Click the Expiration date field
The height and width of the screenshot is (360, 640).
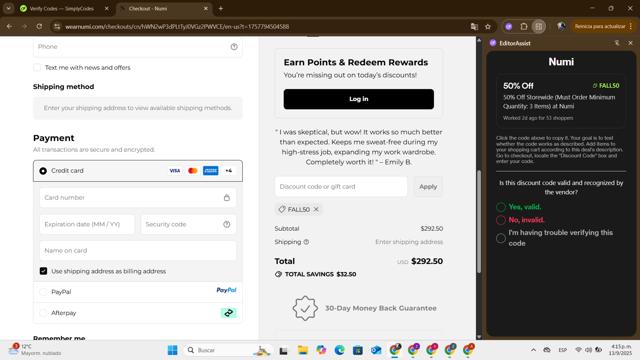pyautogui.click(x=87, y=224)
